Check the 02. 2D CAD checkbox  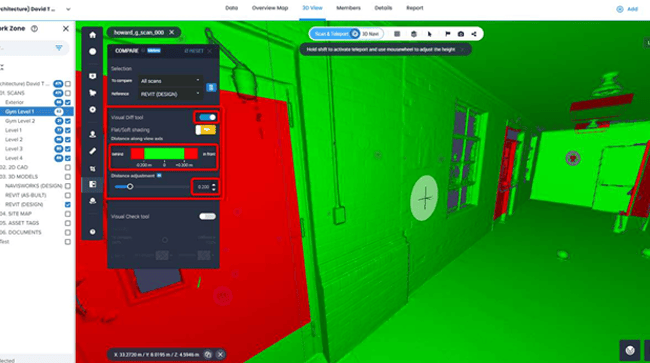(x=68, y=167)
